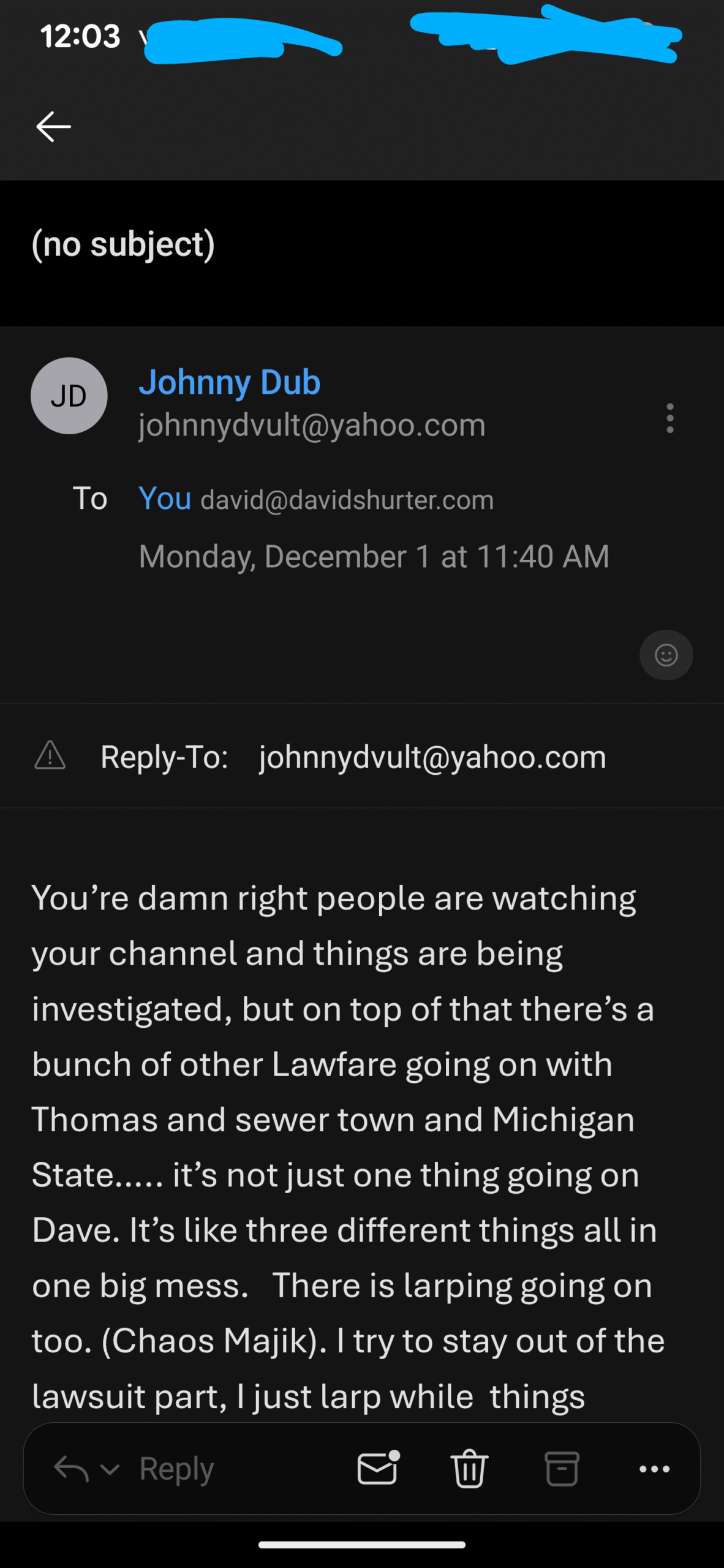Screen dimensions: 724x1568
Task: Tap the Reply text field
Action: coord(177,1468)
